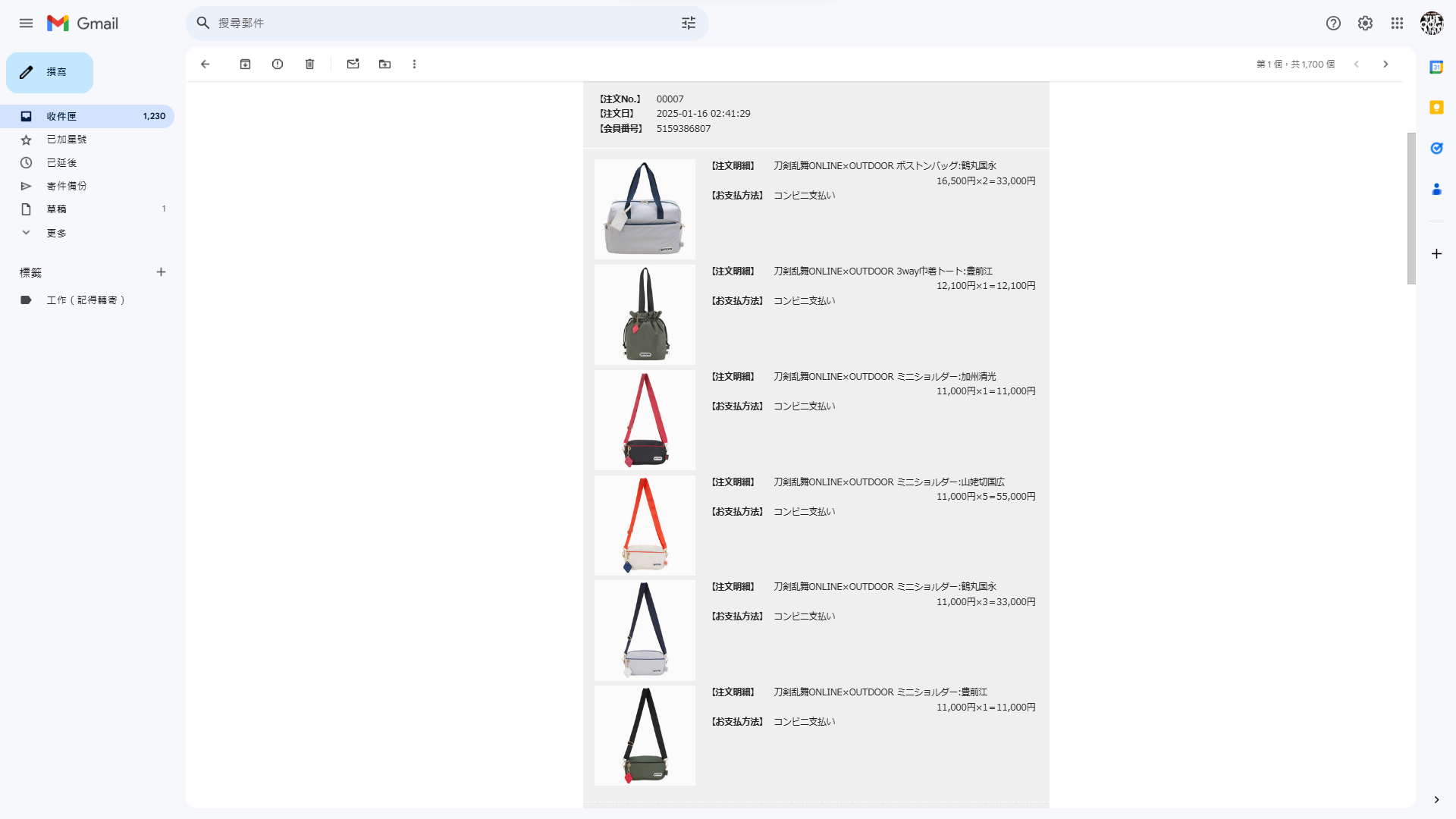
Task: Click the 豊前江 mini shoulder thumbnail
Action: tap(645, 736)
